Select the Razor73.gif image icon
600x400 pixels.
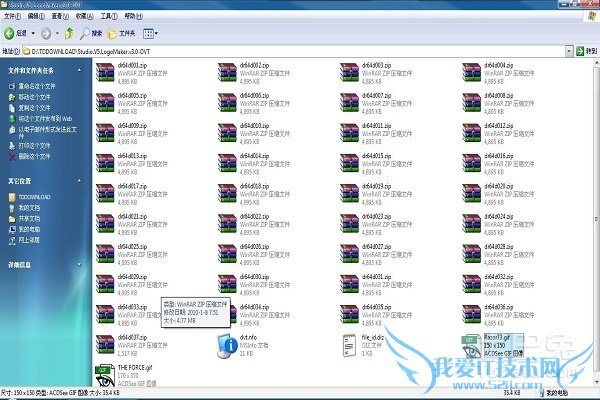pyautogui.click(x=471, y=346)
